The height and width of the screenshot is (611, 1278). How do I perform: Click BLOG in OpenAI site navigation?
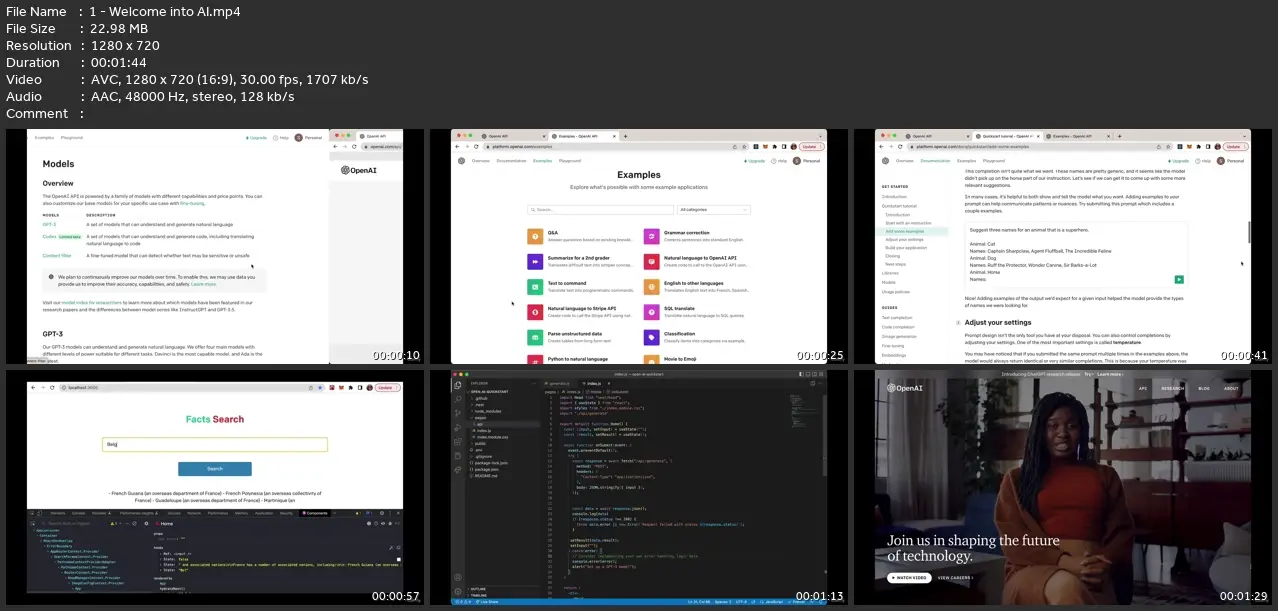coord(1205,388)
